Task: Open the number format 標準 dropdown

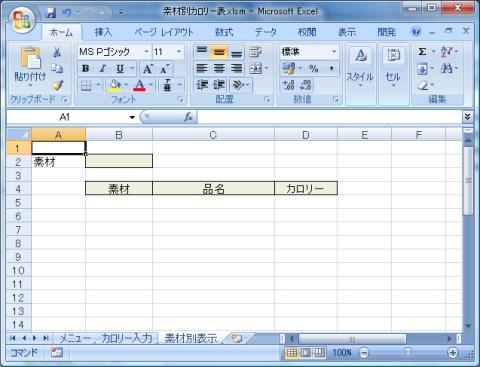Action: (x=334, y=52)
